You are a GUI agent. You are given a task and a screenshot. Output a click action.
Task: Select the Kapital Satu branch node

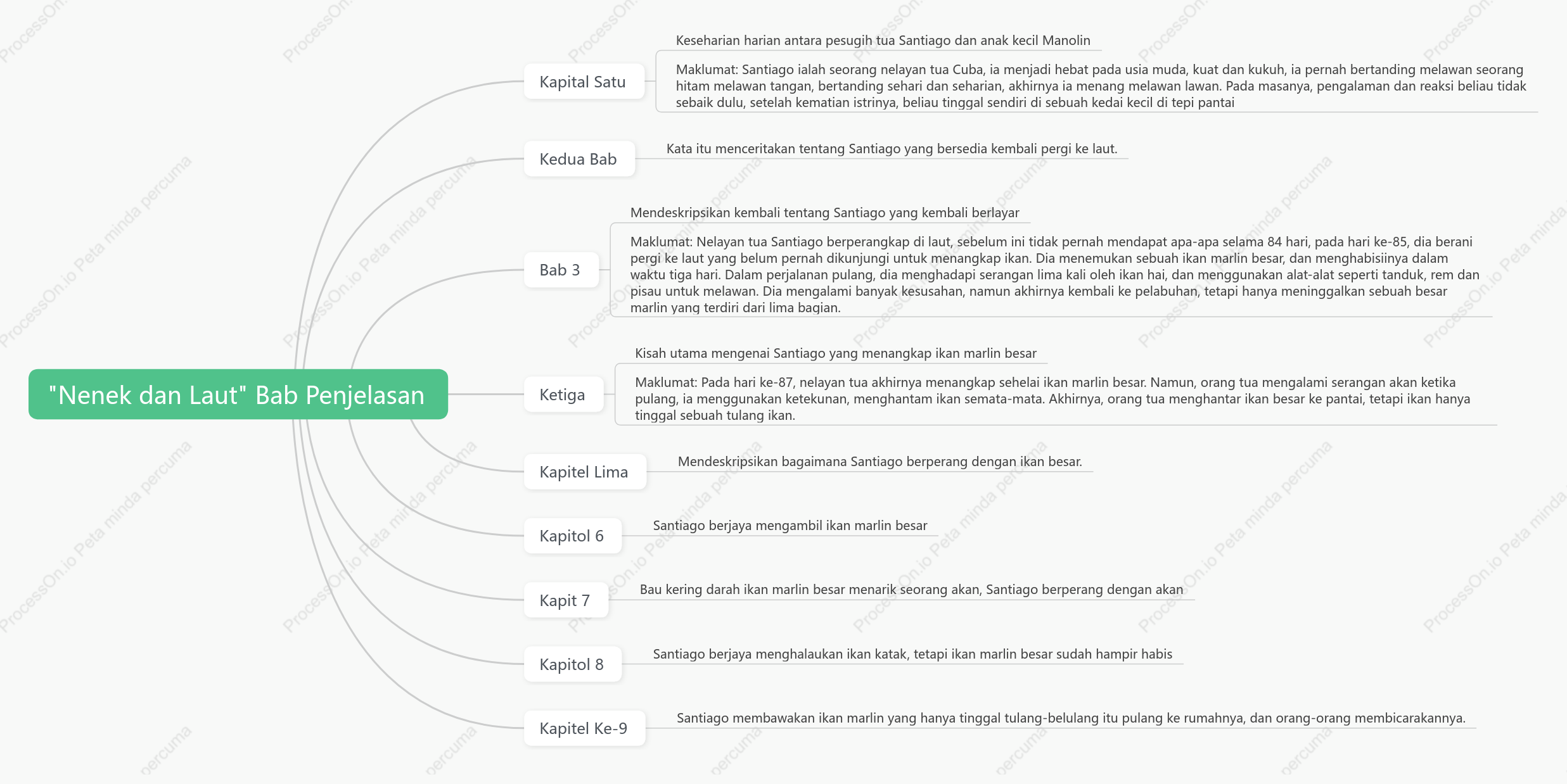(584, 82)
